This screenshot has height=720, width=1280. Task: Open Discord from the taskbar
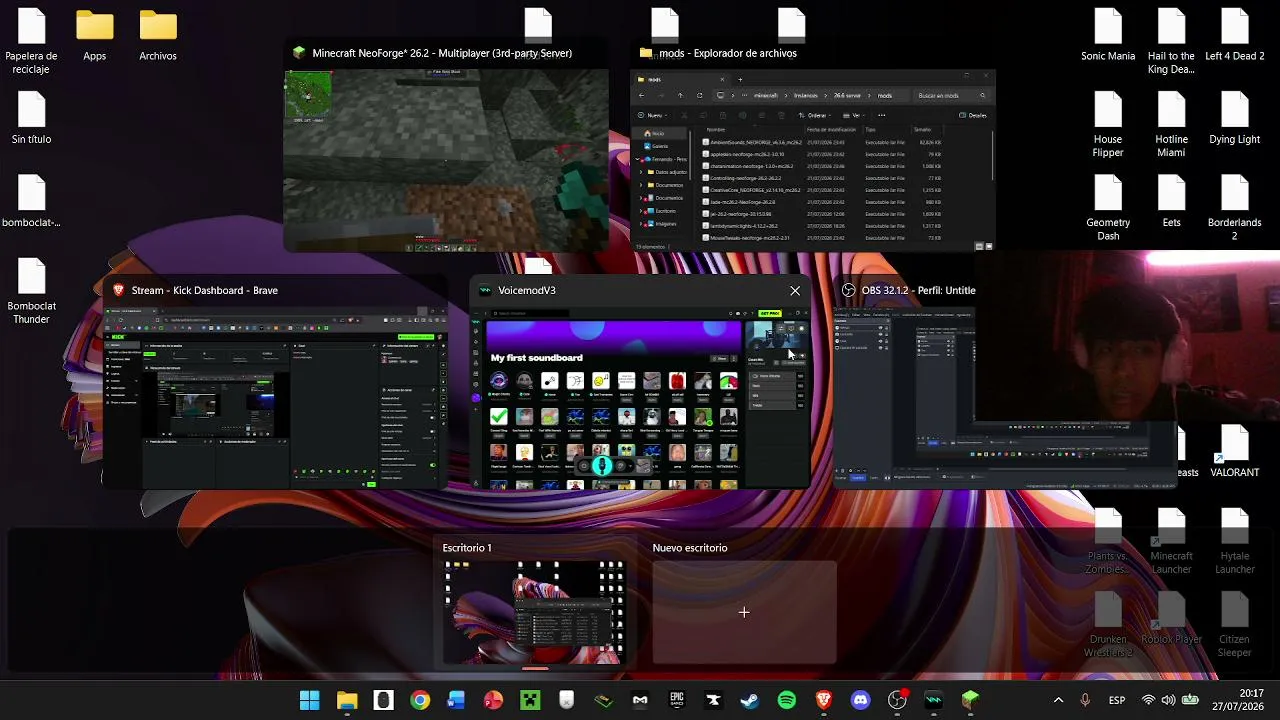(x=860, y=700)
